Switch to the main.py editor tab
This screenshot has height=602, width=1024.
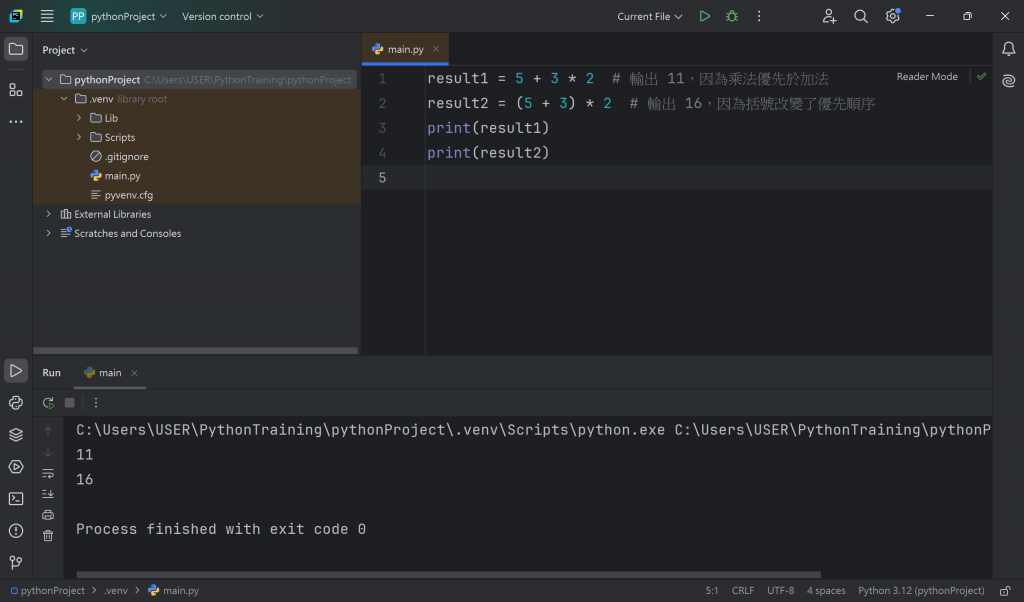pos(404,49)
